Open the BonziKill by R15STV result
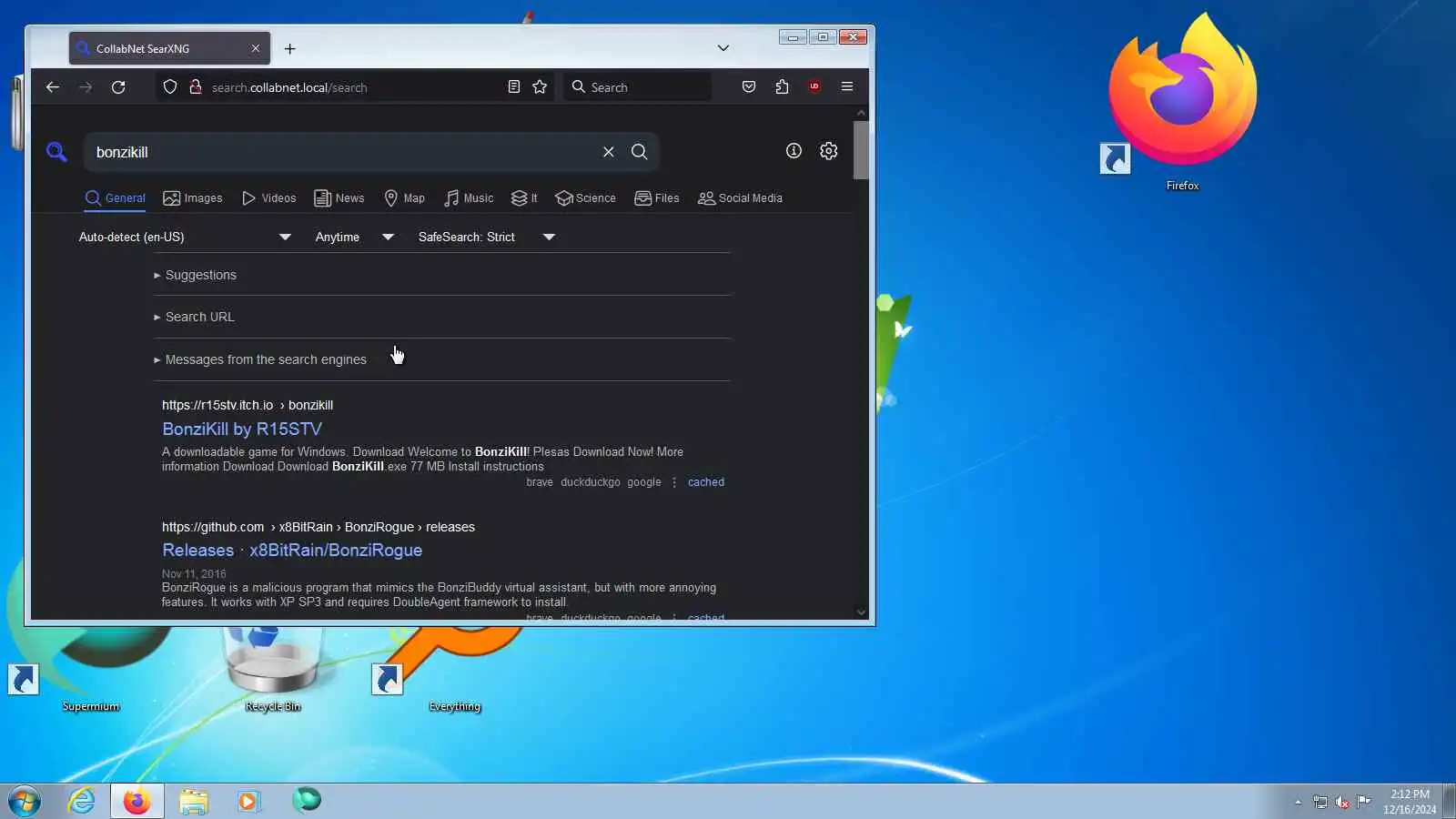The height and width of the screenshot is (819, 1456). 242,429
